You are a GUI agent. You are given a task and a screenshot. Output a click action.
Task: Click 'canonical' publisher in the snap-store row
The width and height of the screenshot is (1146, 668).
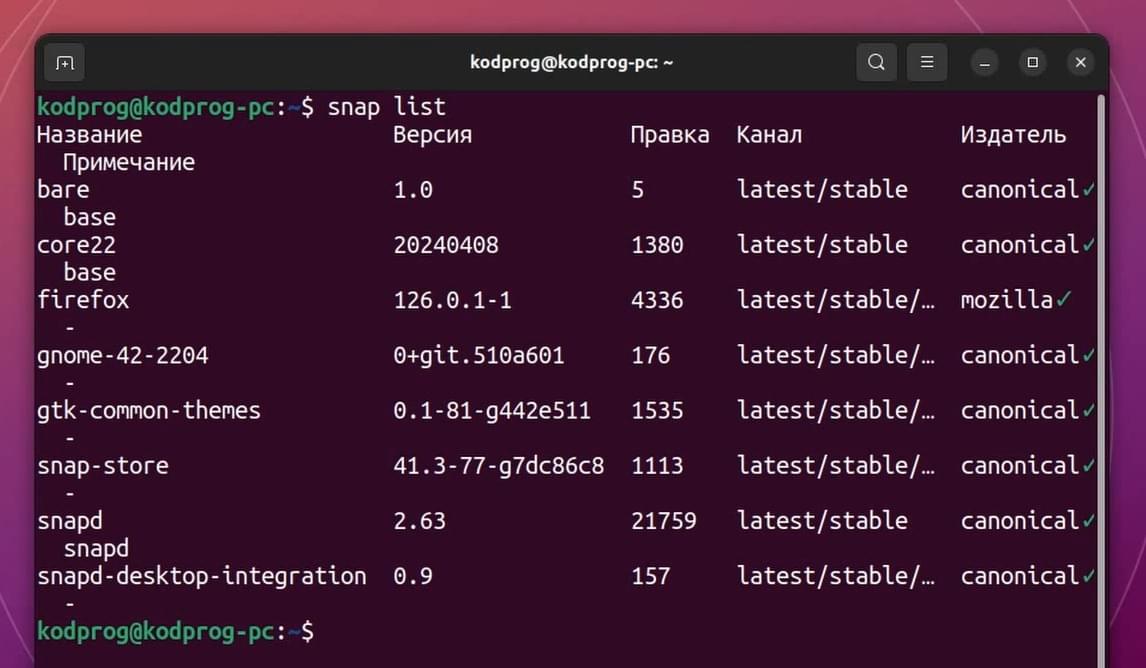click(x=1020, y=466)
